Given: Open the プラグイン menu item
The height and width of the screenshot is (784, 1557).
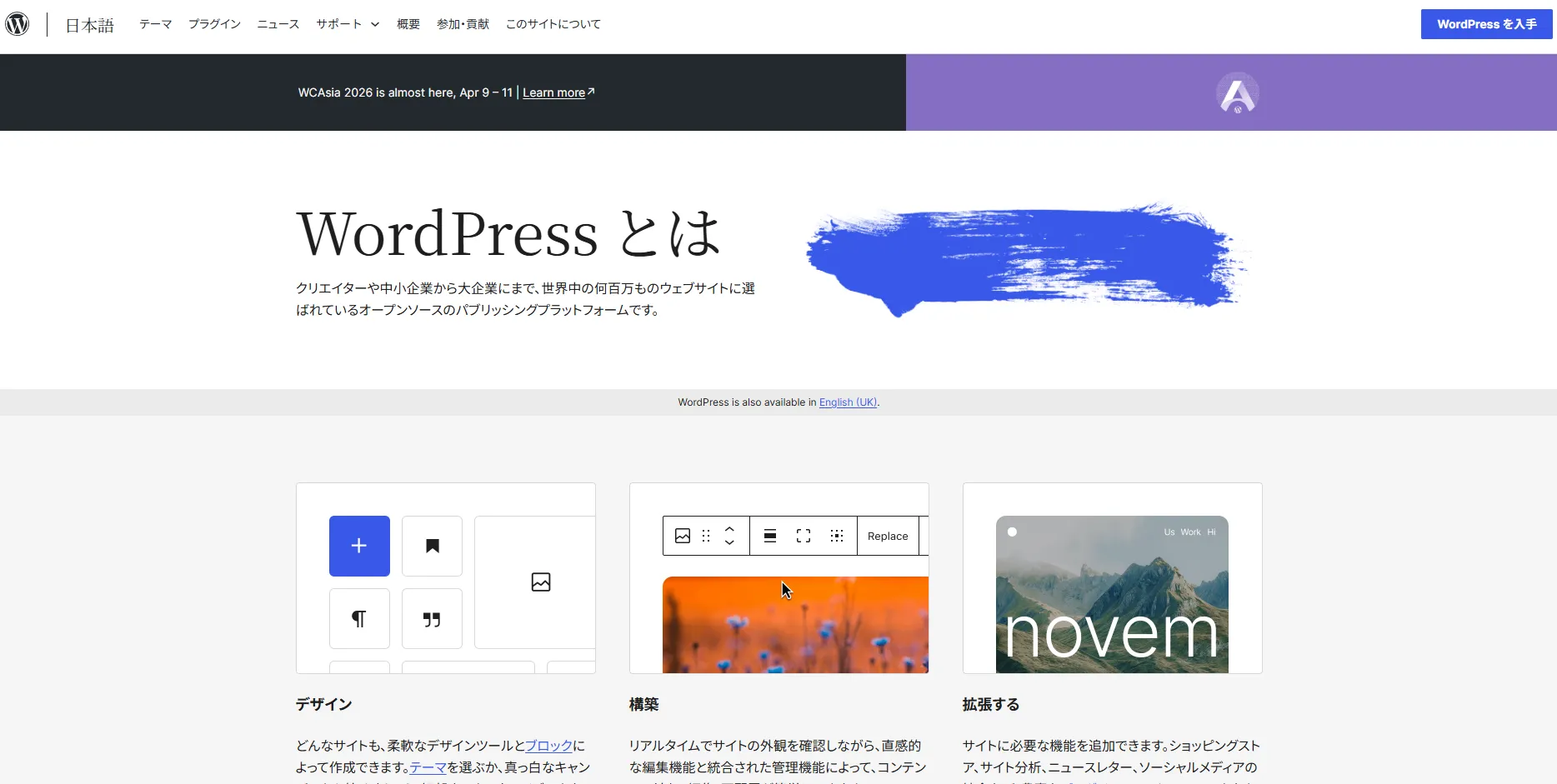Looking at the screenshot, I should tap(213, 23).
